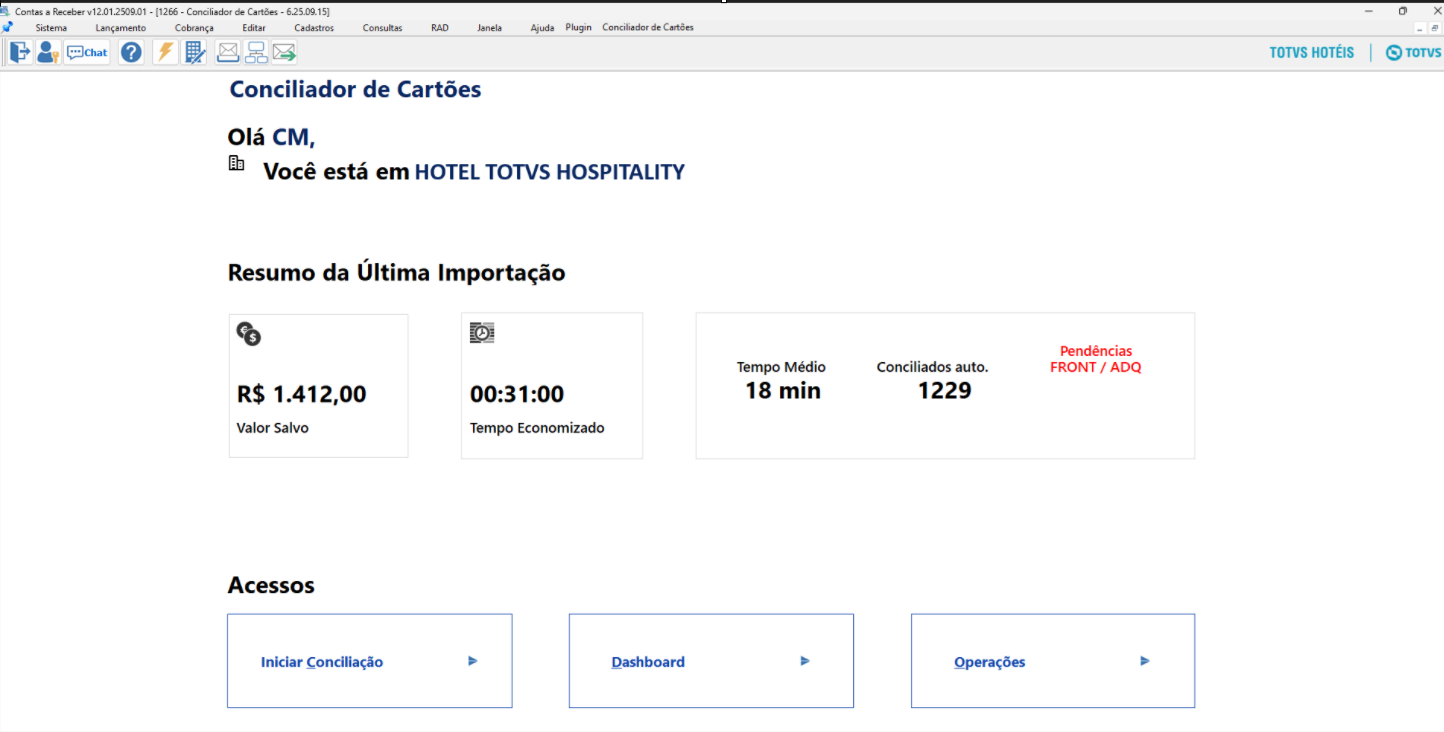Open the network diagram toolbar icon

pos(256,52)
